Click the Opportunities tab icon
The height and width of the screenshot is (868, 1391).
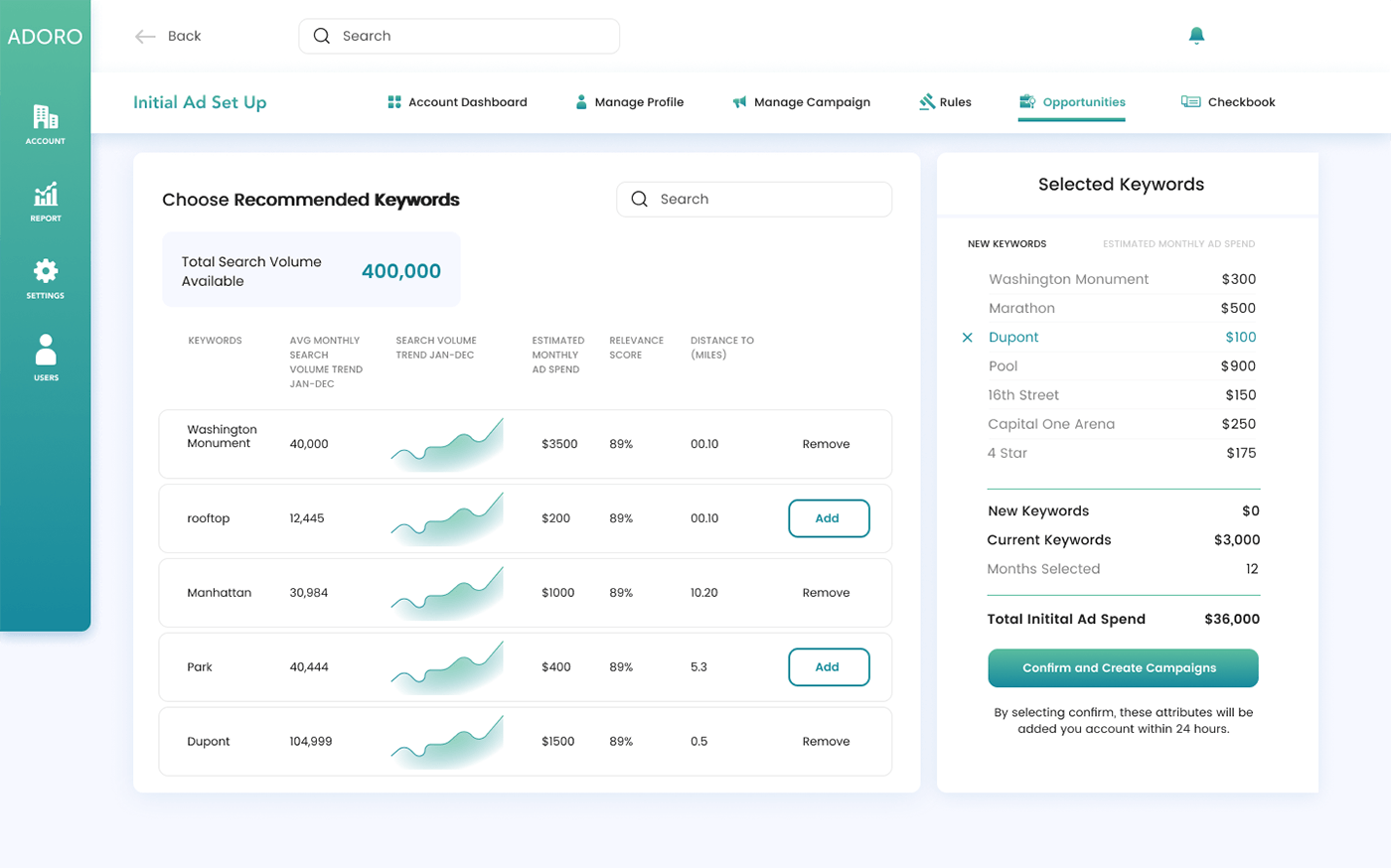click(x=1027, y=101)
